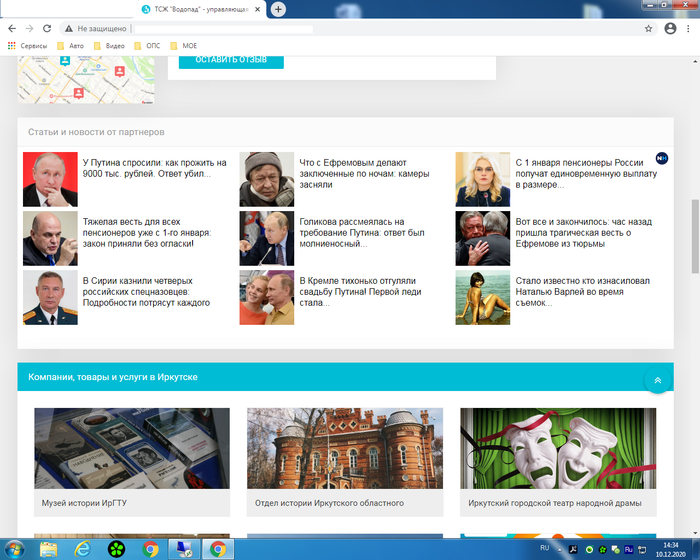This screenshot has height=560, width=700.
Task: Click the browser forward arrow
Action: [x=29, y=29]
